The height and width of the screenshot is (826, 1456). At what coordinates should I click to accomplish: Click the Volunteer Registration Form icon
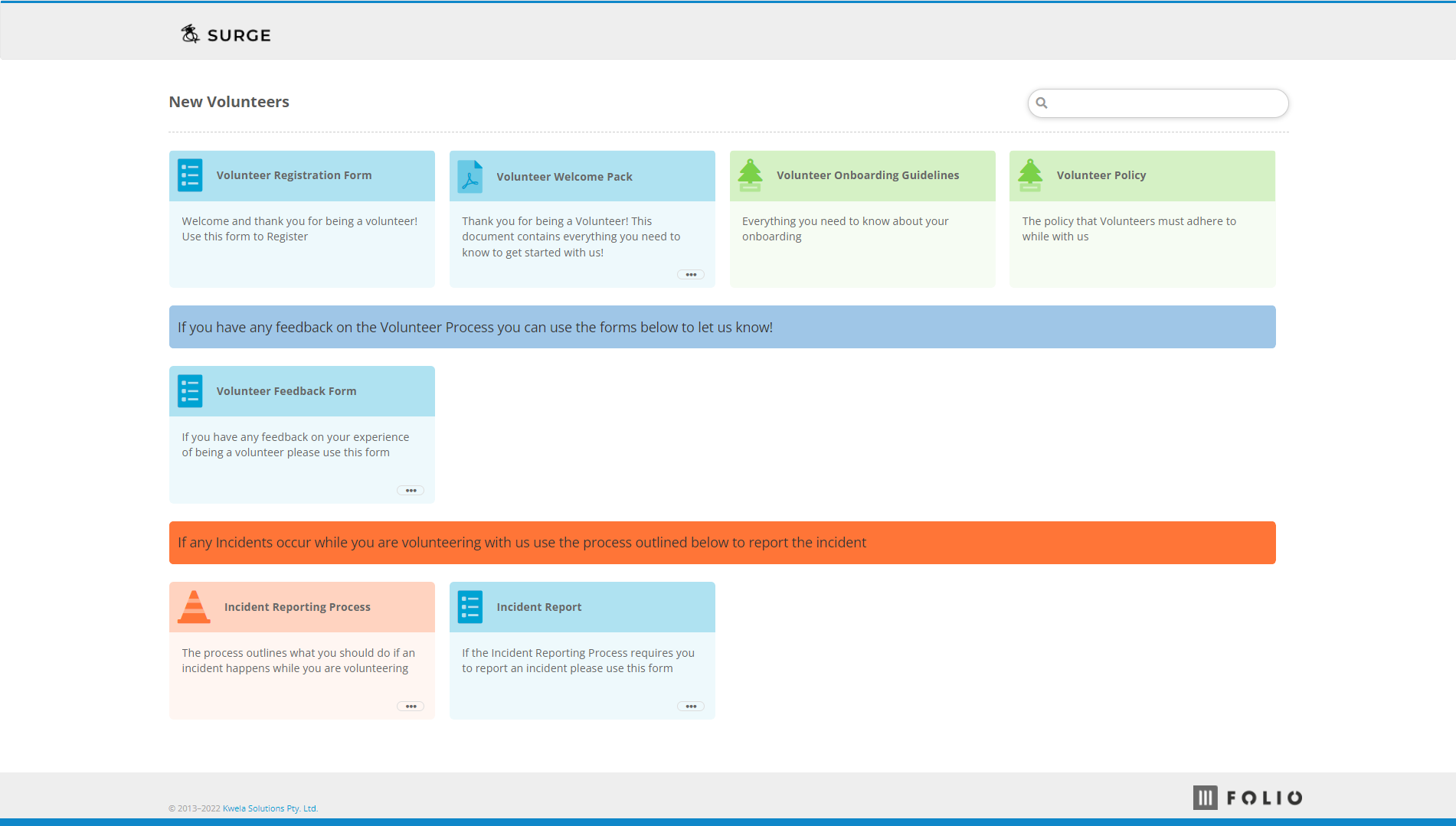point(190,175)
